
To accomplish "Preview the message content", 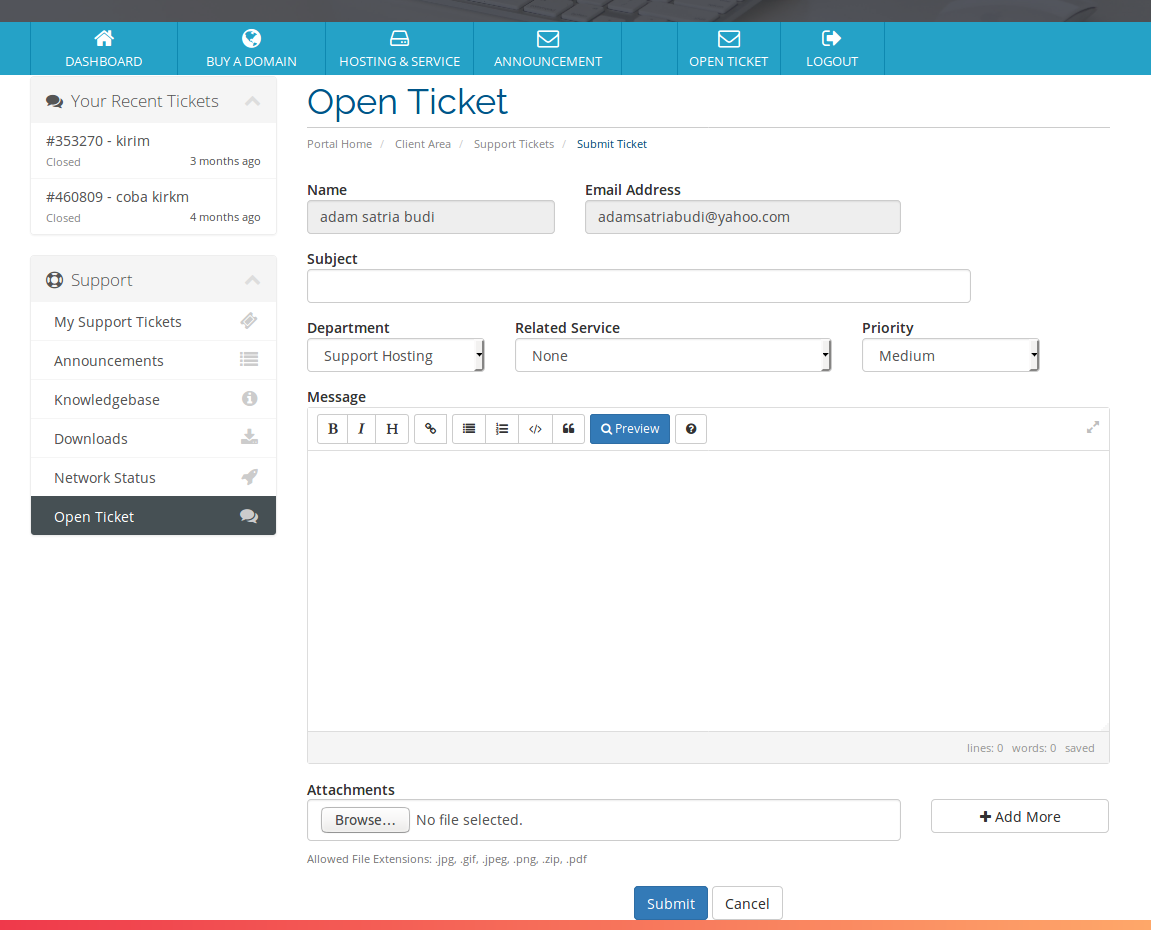I will pyautogui.click(x=629, y=428).
